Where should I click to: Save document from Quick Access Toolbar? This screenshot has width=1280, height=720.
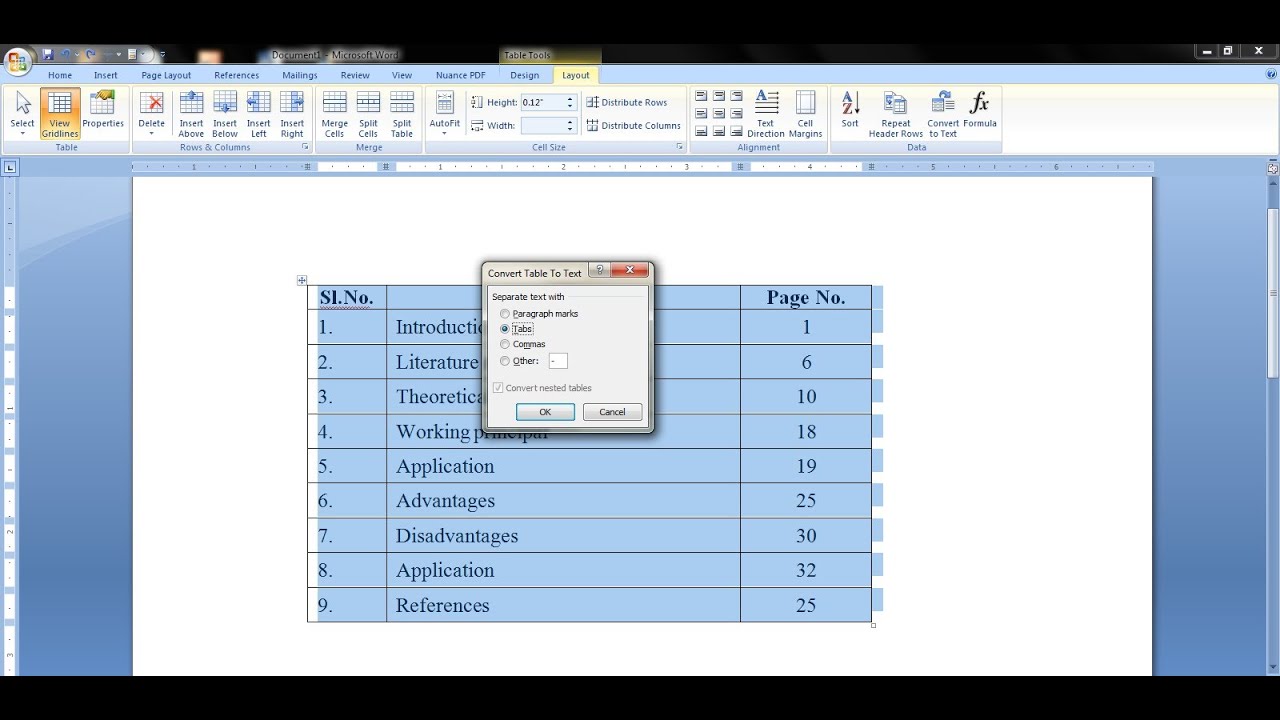point(47,55)
